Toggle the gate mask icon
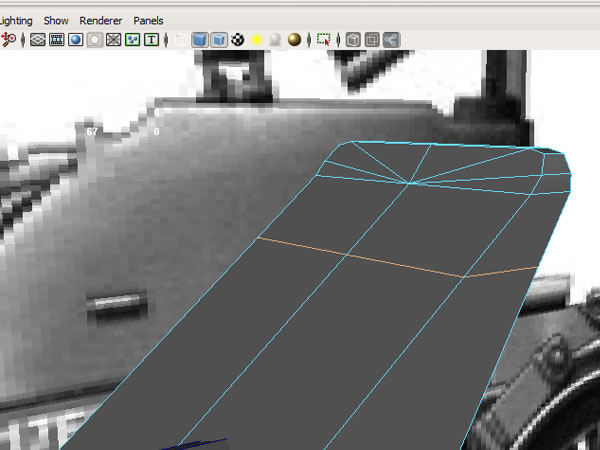The image size is (600, 450). [x=95, y=40]
